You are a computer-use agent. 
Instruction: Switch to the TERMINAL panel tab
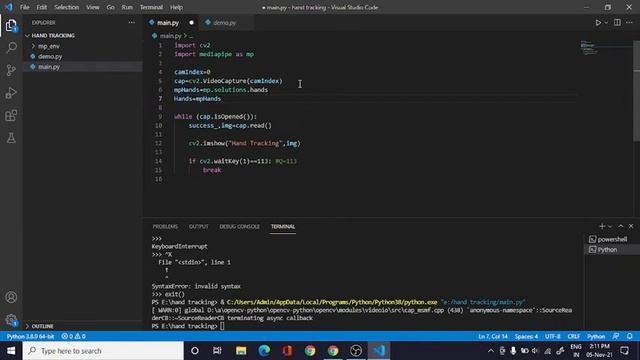coord(282,227)
